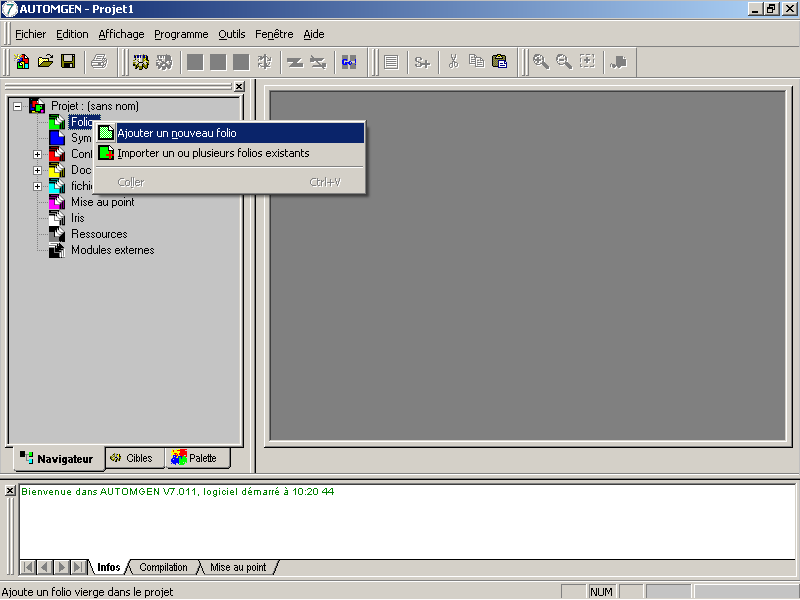Click the zoom in magnifier icon
The width and height of the screenshot is (800, 600).
pyautogui.click(x=541, y=62)
